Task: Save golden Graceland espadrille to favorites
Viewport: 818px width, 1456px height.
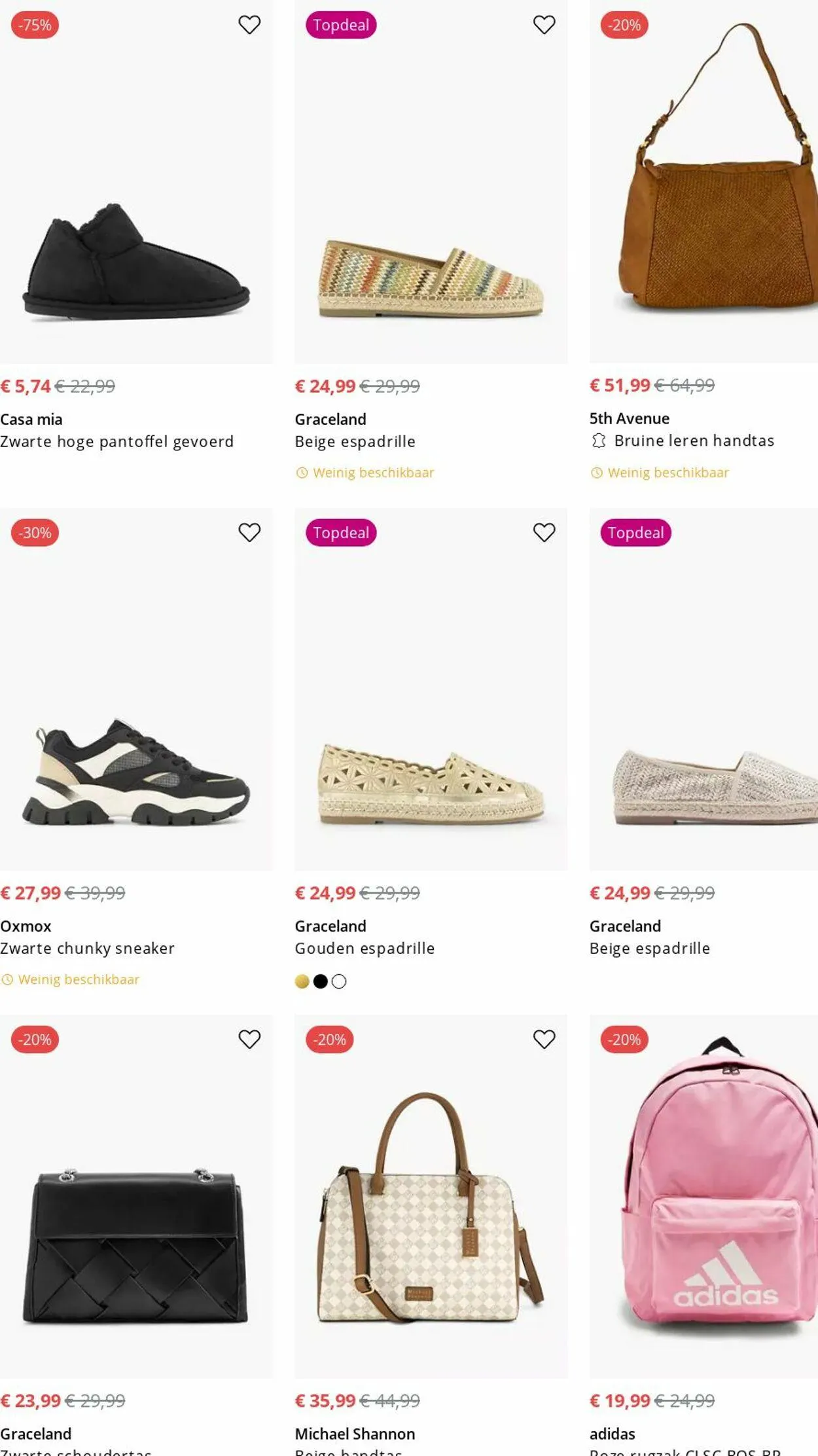Action: 544,532
